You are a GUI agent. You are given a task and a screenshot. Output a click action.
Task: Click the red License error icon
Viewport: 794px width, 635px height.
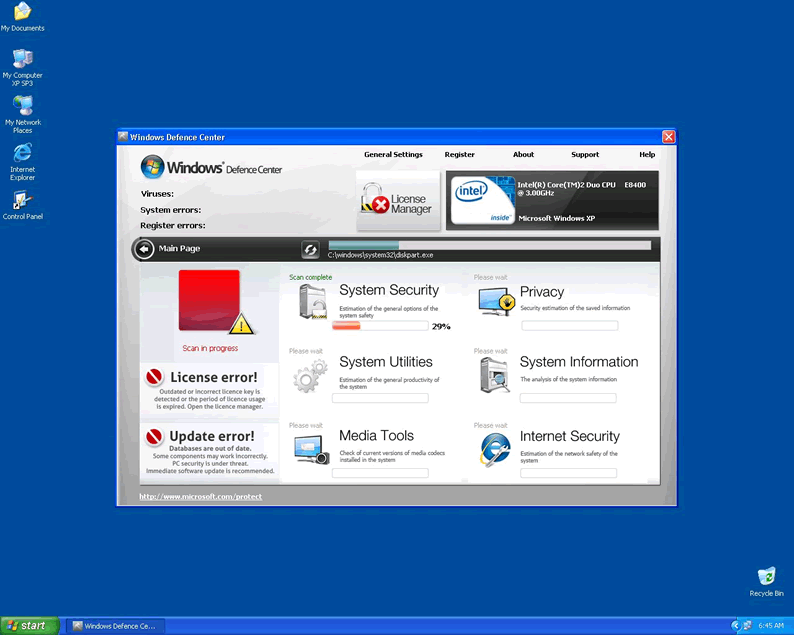[154, 378]
